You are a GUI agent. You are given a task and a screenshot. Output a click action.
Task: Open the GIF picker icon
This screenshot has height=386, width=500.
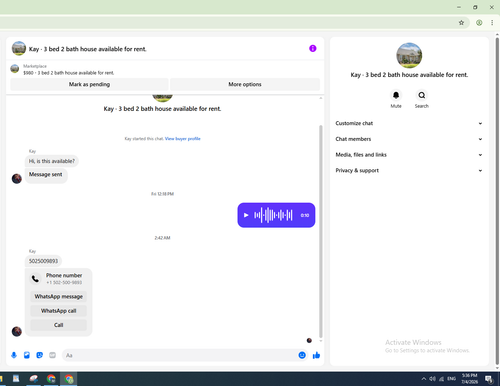[52, 355]
